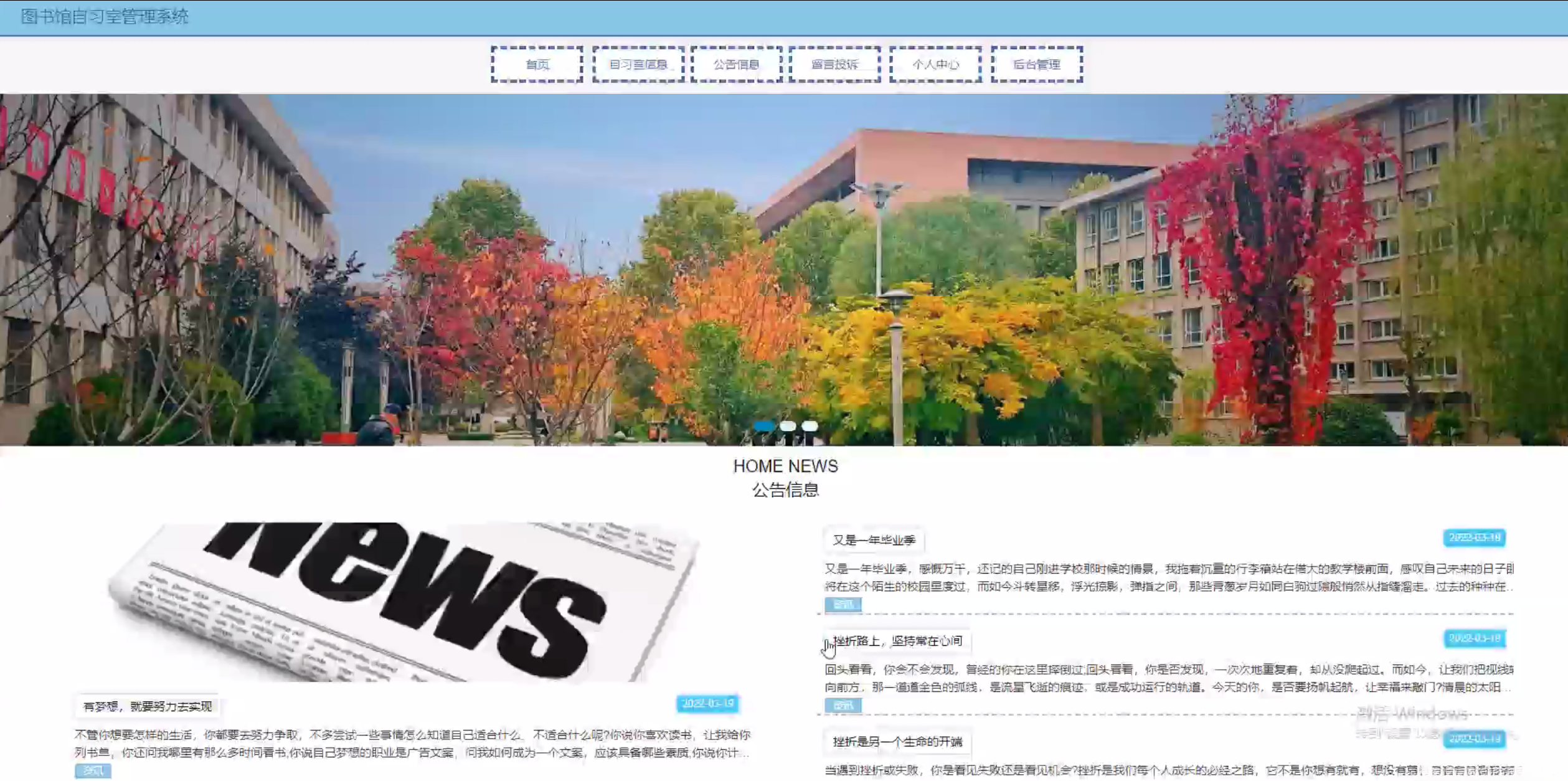Image resolution: width=1568 pixels, height=781 pixels.
Task: Click the date badge beside 又是一年毕业季
Action: 1473,537
